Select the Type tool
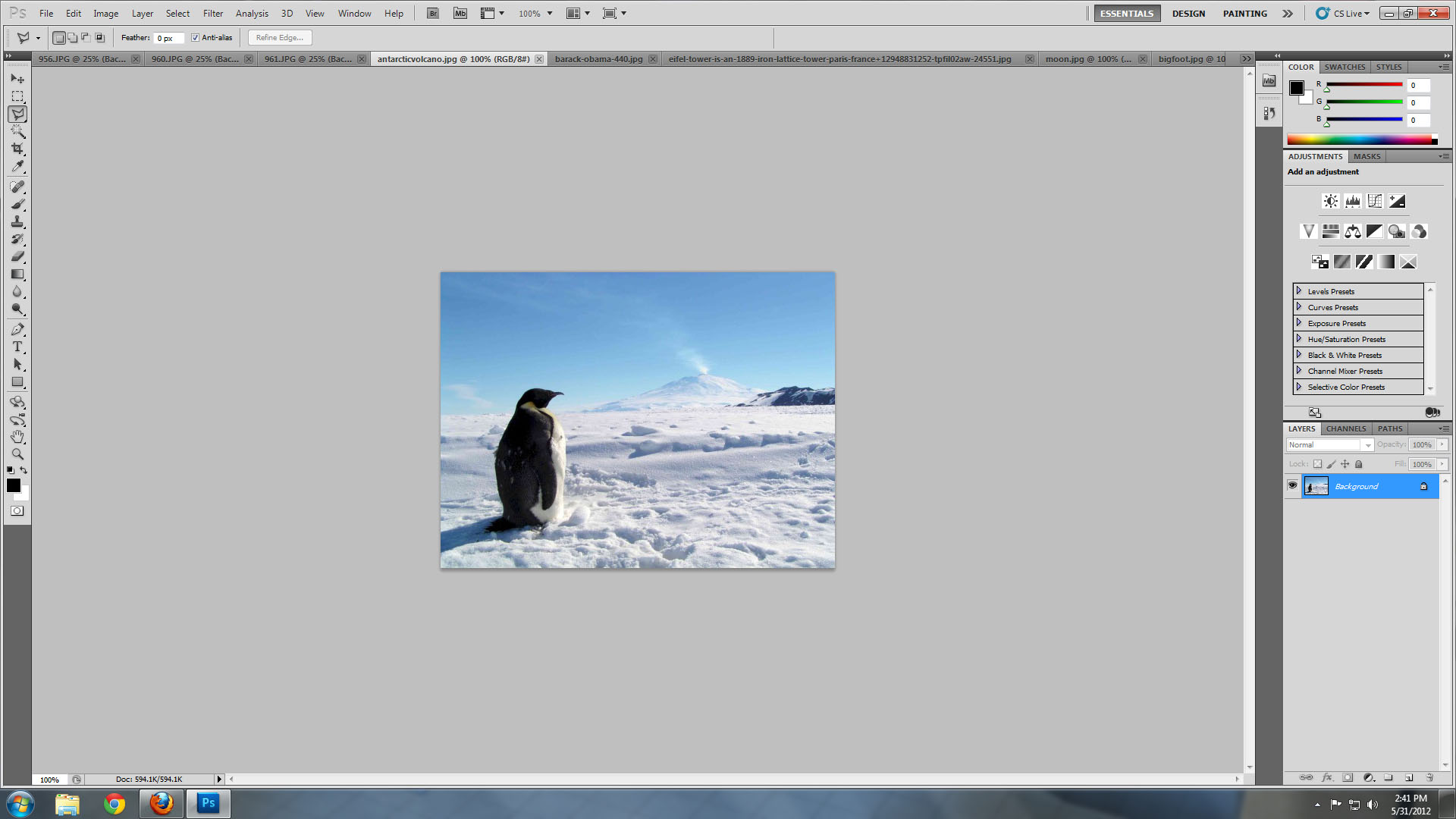The height and width of the screenshot is (819, 1456). pos(17,347)
